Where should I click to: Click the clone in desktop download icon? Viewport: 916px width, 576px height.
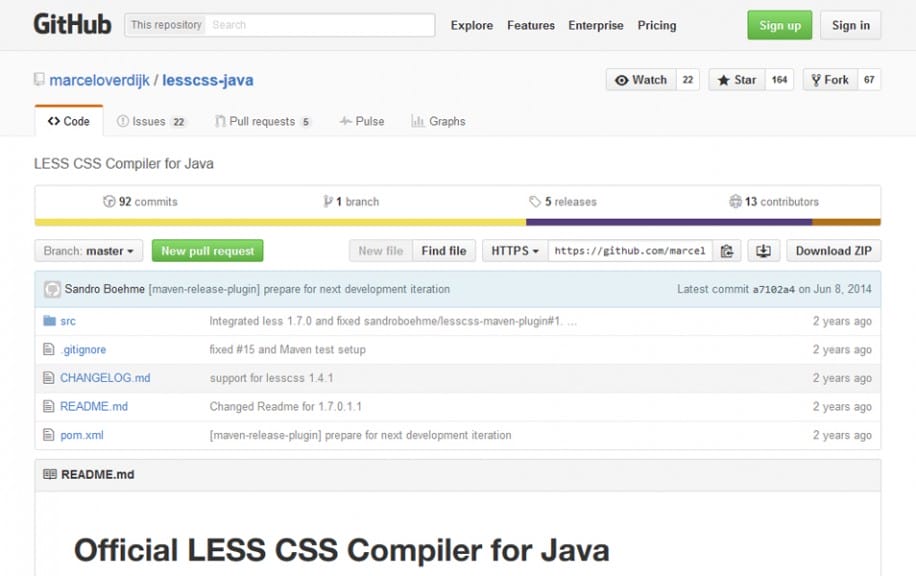[x=763, y=251]
